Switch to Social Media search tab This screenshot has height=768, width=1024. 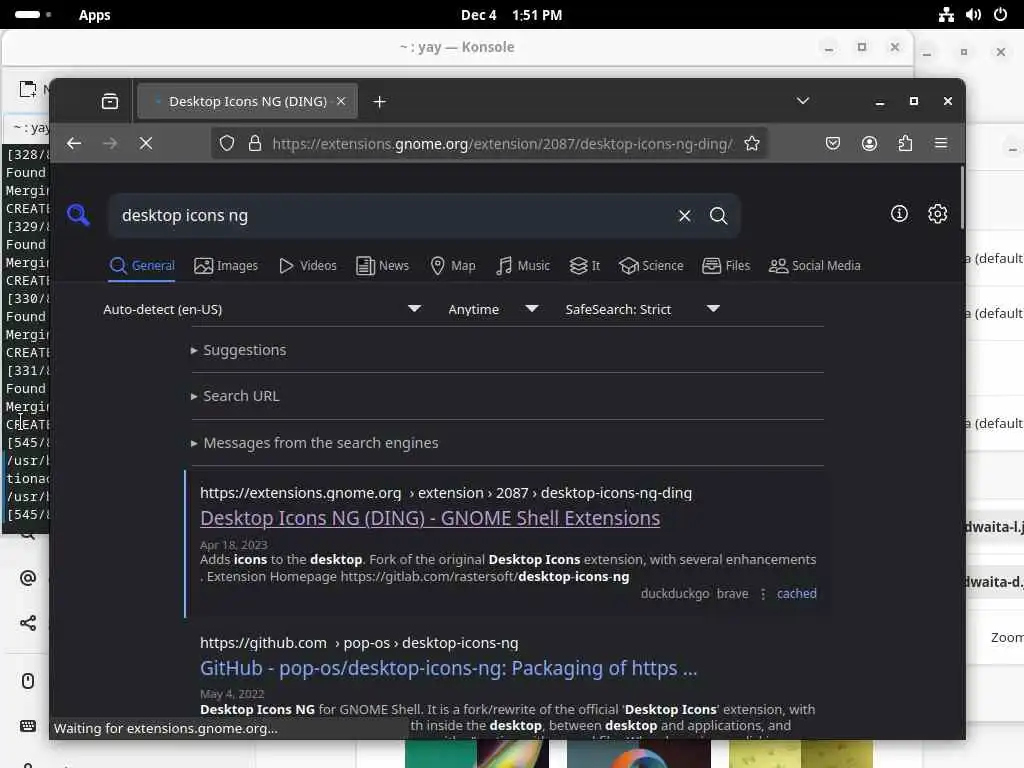tap(815, 266)
